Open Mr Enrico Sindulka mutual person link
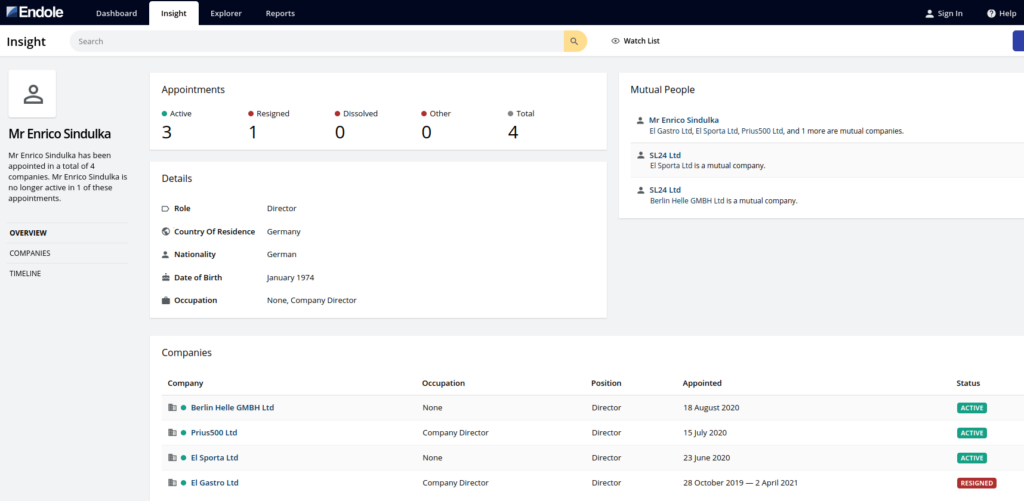The width and height of the screenshot is (1024, 501). pyautogui.click(x=684, y=120)
